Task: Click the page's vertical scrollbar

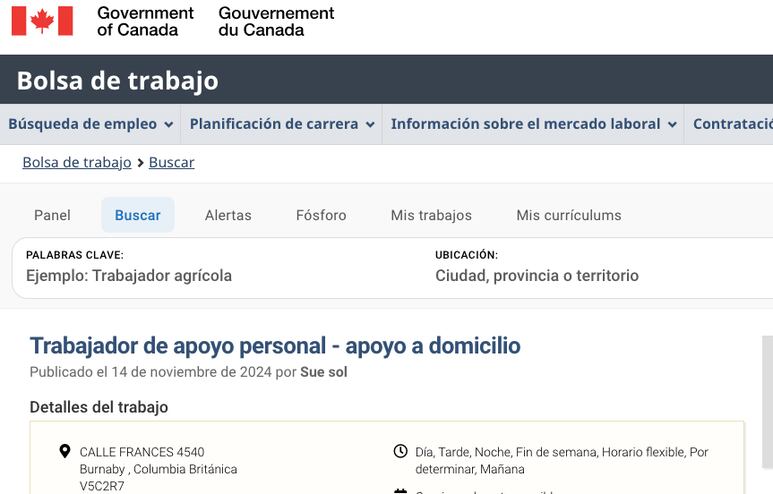Action: [x=768, y=402]
